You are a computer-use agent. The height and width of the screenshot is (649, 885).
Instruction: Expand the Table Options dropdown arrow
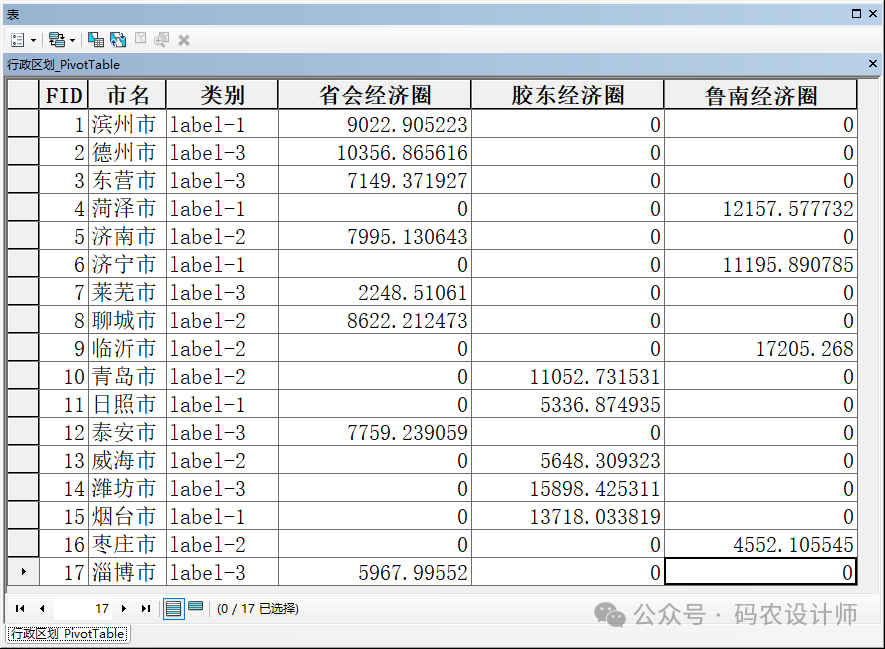click(x=33, y=40)
